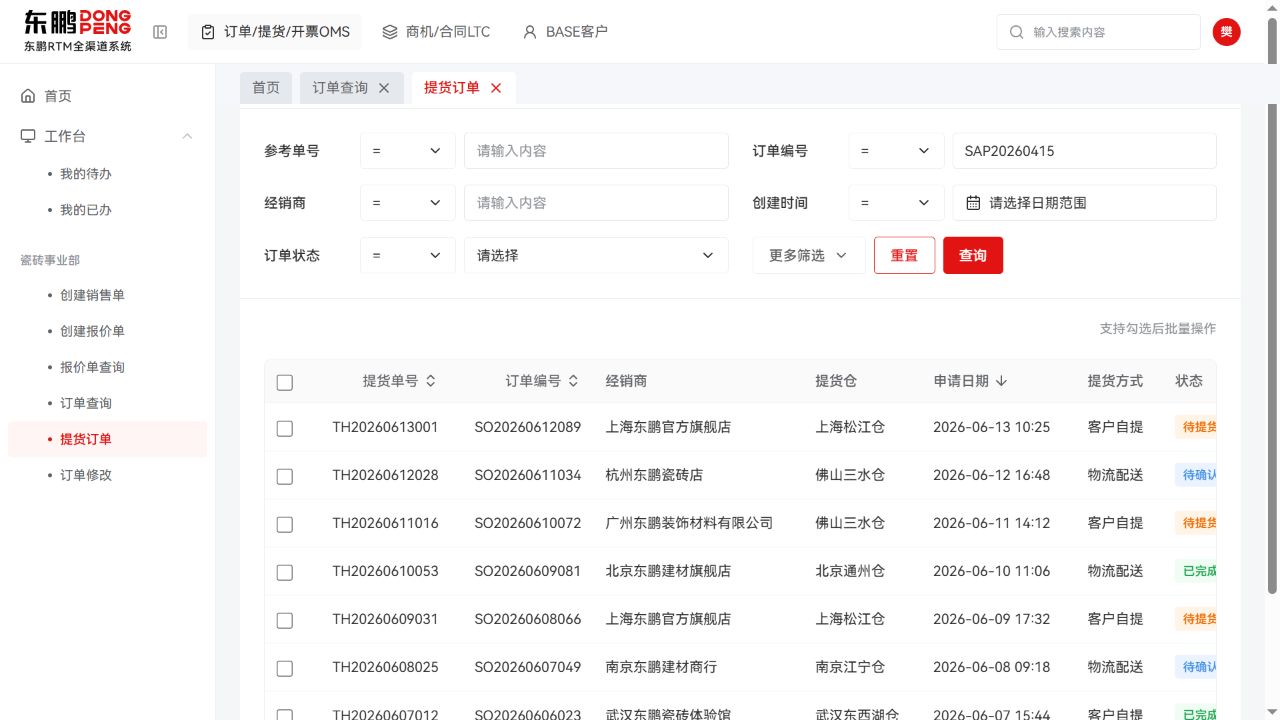Click the 经销商 column header
The image size is (1280, 720).
pos(626,381)
